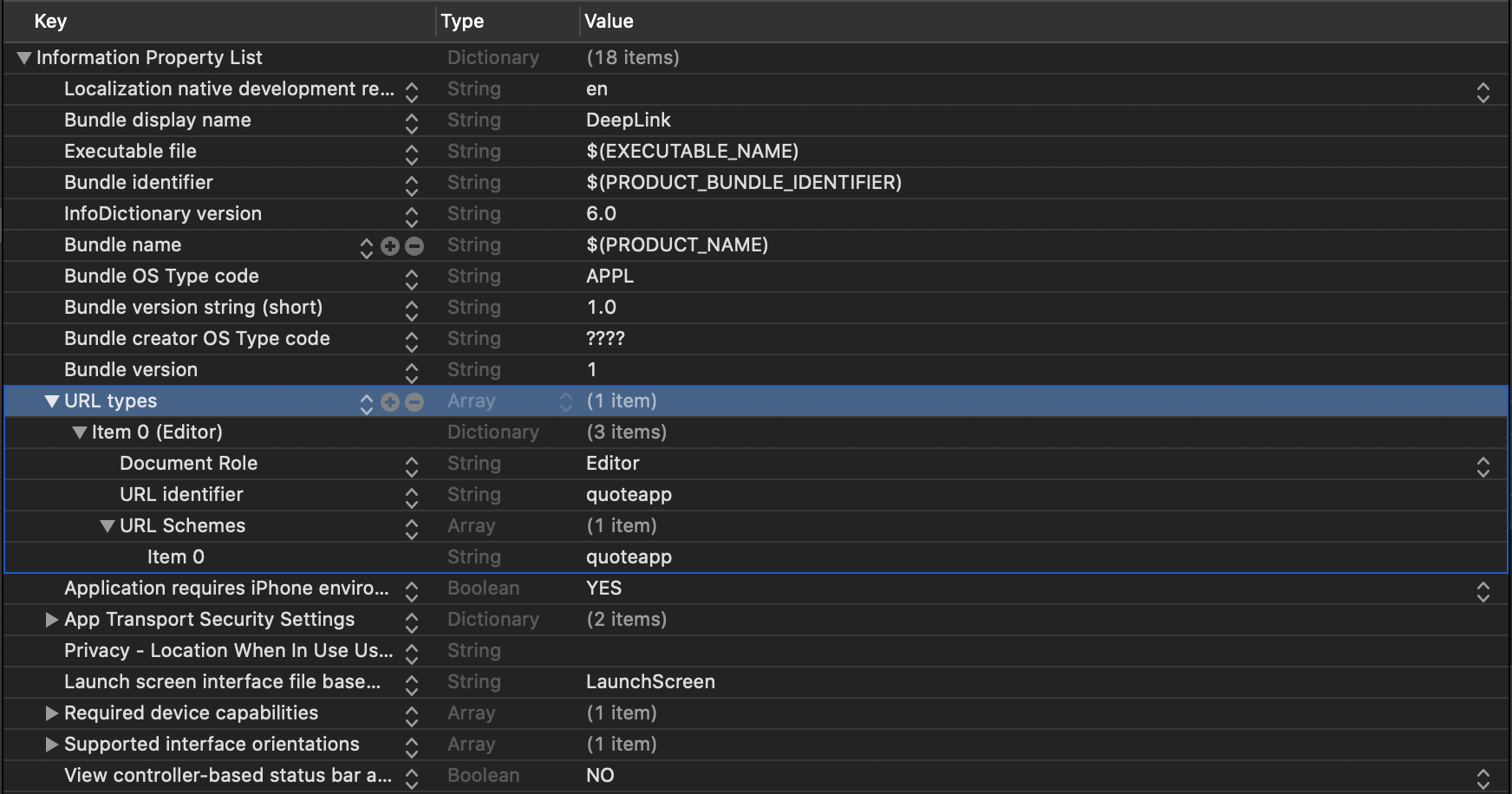Open key stepper for App Transport Security
This screenshot has height=794, width=1512.
coord(412,622)
